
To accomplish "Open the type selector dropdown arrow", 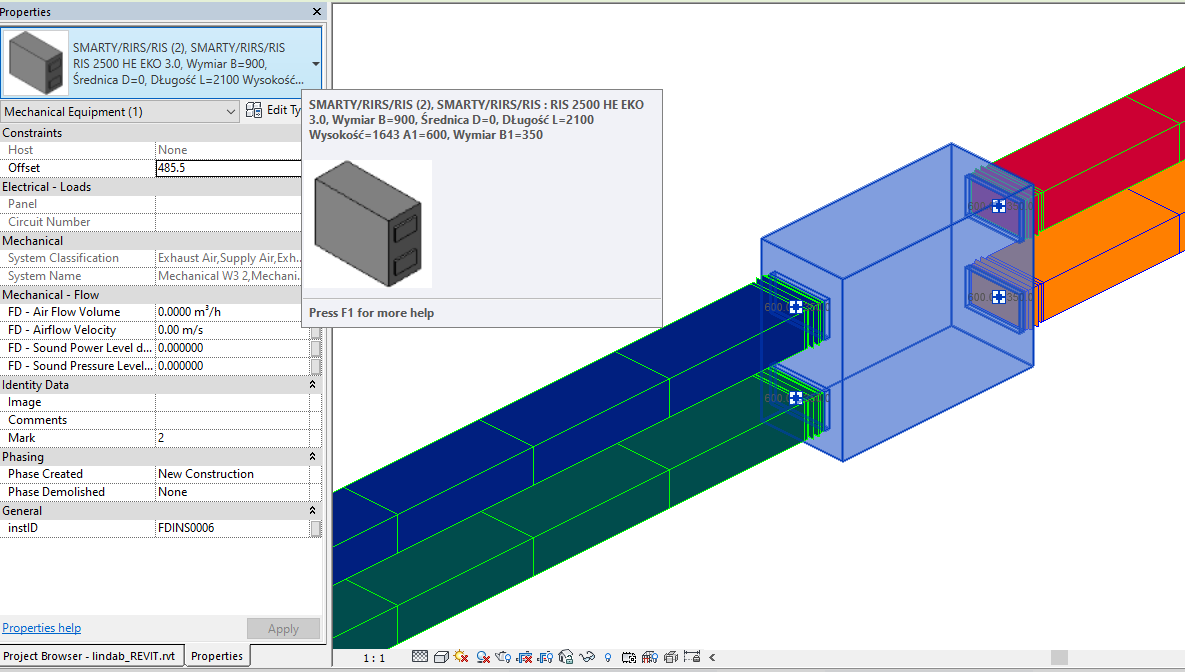I will (x=316, y=63).
